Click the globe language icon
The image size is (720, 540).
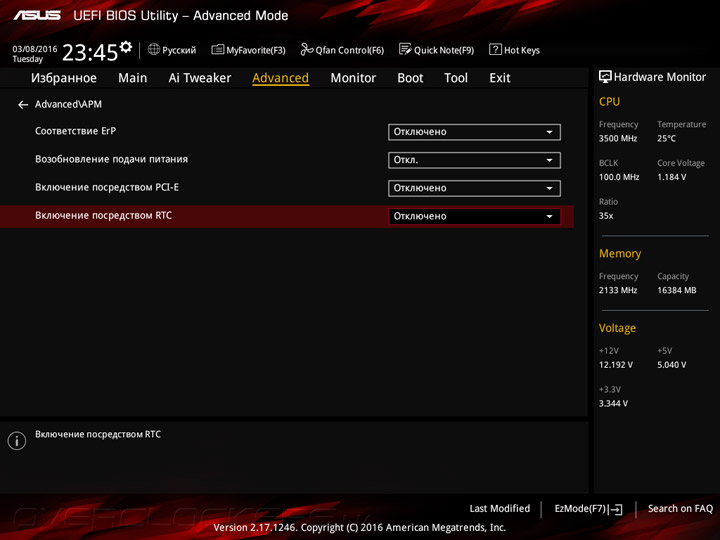point(154,49)
